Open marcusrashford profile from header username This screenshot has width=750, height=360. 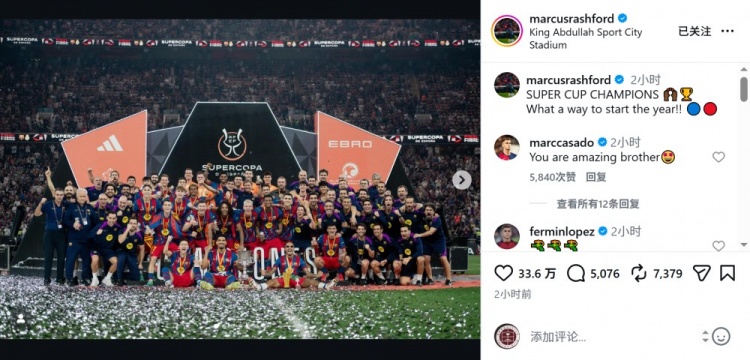572,19
